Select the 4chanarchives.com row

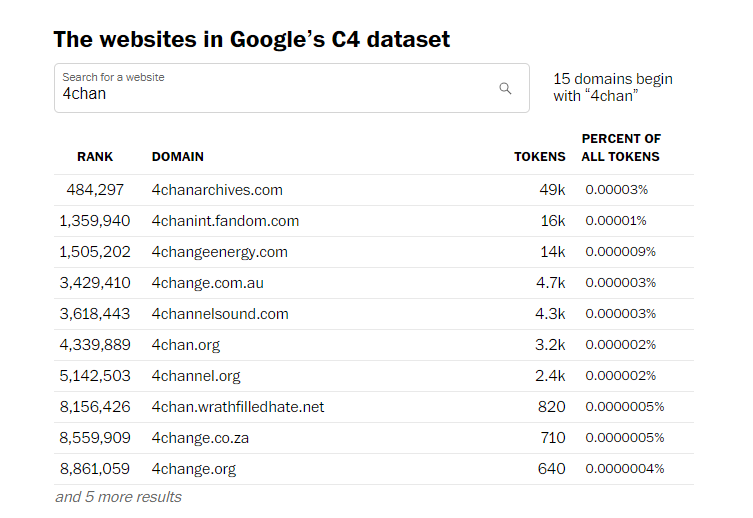217,190
